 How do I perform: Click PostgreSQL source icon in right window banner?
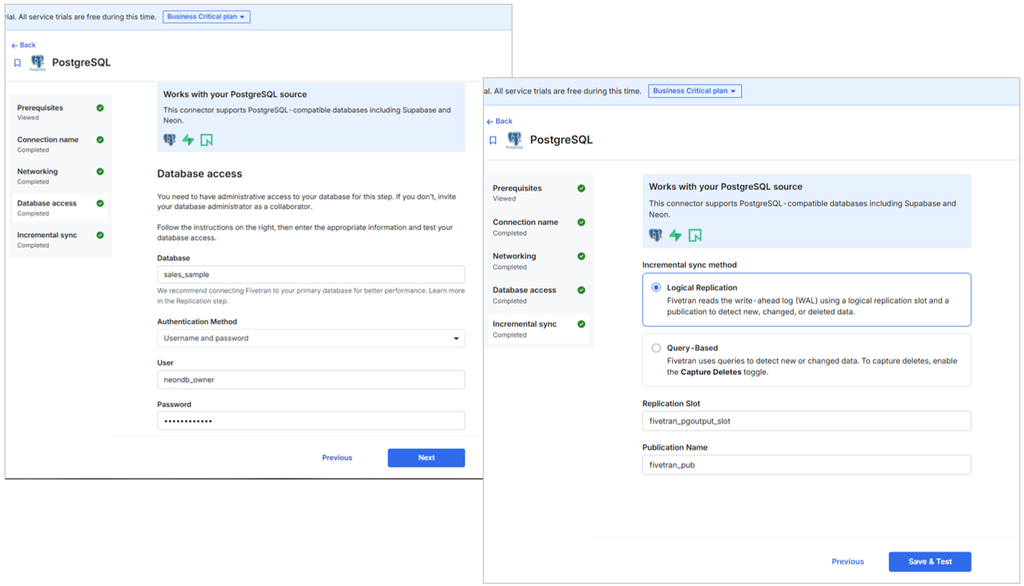coord(656,235)
